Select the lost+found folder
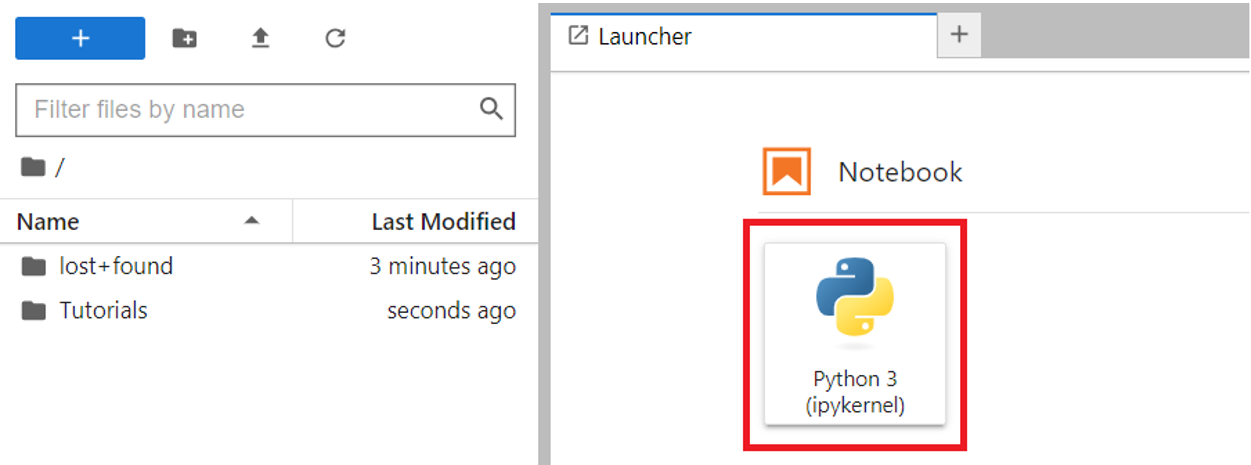The height and width of the screenshot is (465, 1251). click(269, 266)
